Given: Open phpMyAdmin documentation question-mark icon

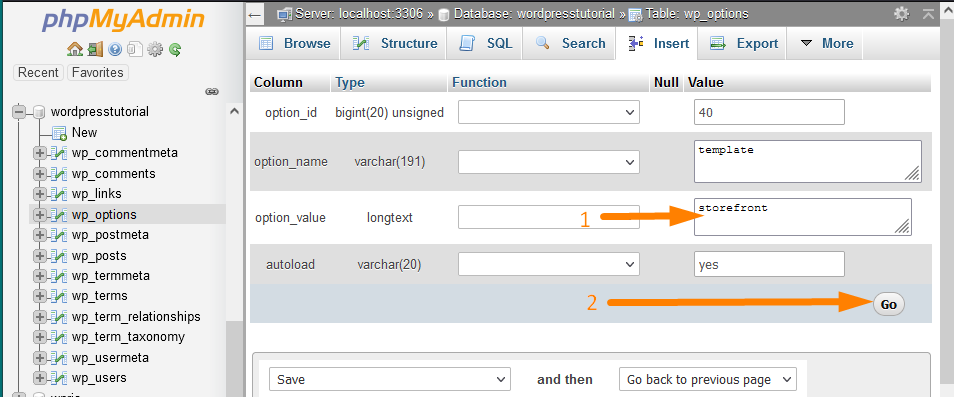Looking at the screenshot, I should pyautogui.click(x=115, y=49).
